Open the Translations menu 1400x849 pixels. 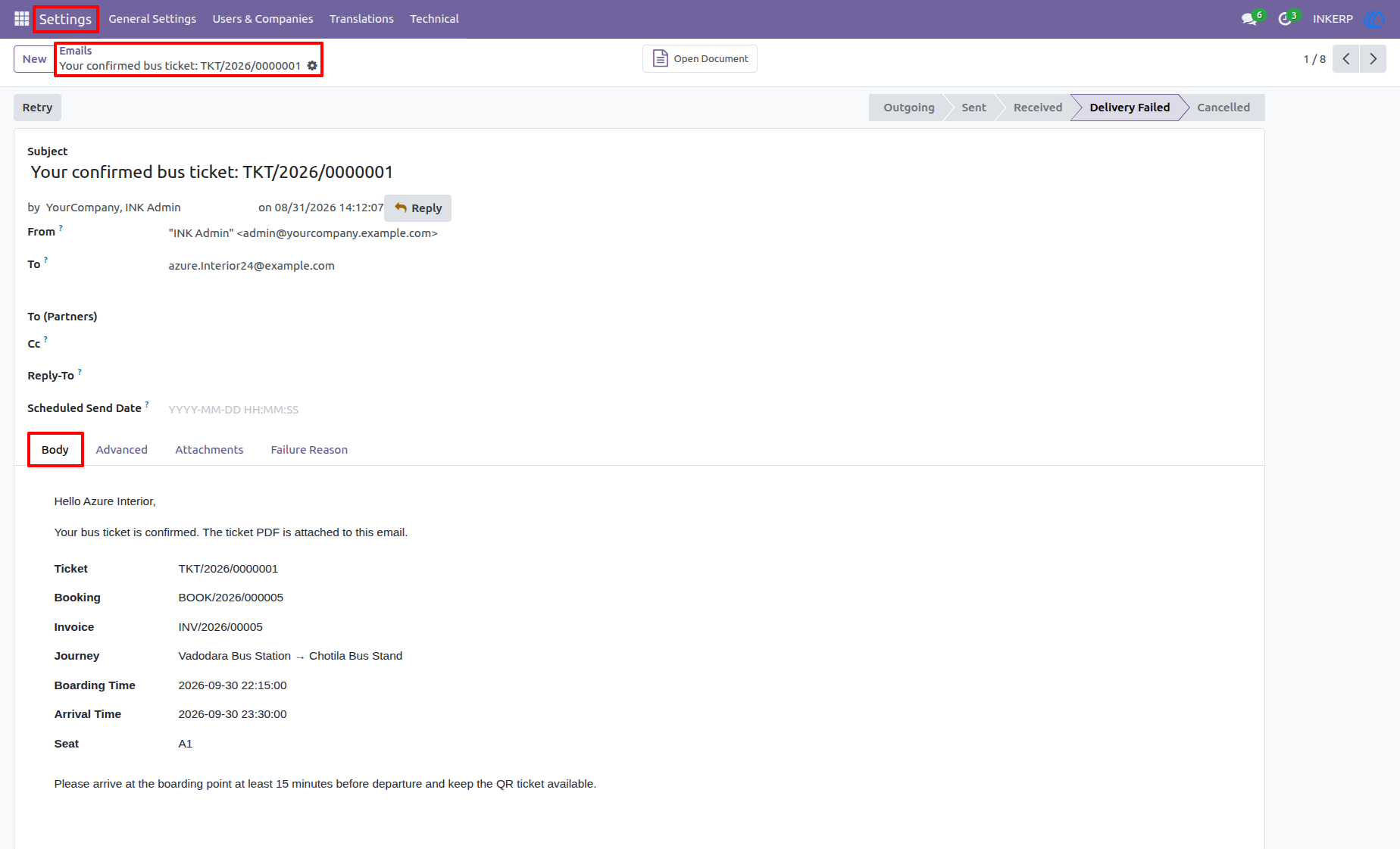[361, 19]
